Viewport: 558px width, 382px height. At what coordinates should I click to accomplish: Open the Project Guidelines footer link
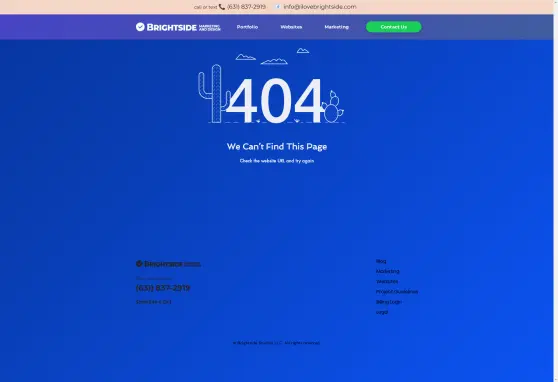click(397, 292)
